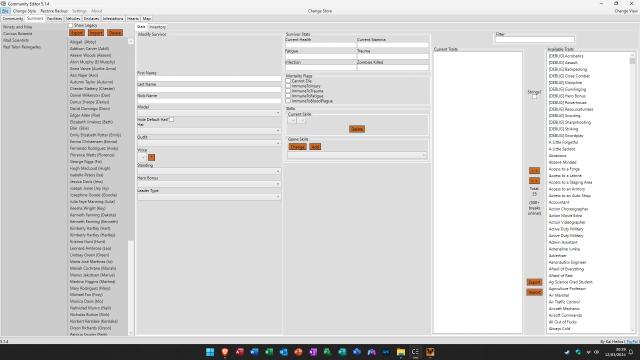This screenshot has height=360, width=640.
Task: Open the Inventory tab
Action: click(158, 27)
